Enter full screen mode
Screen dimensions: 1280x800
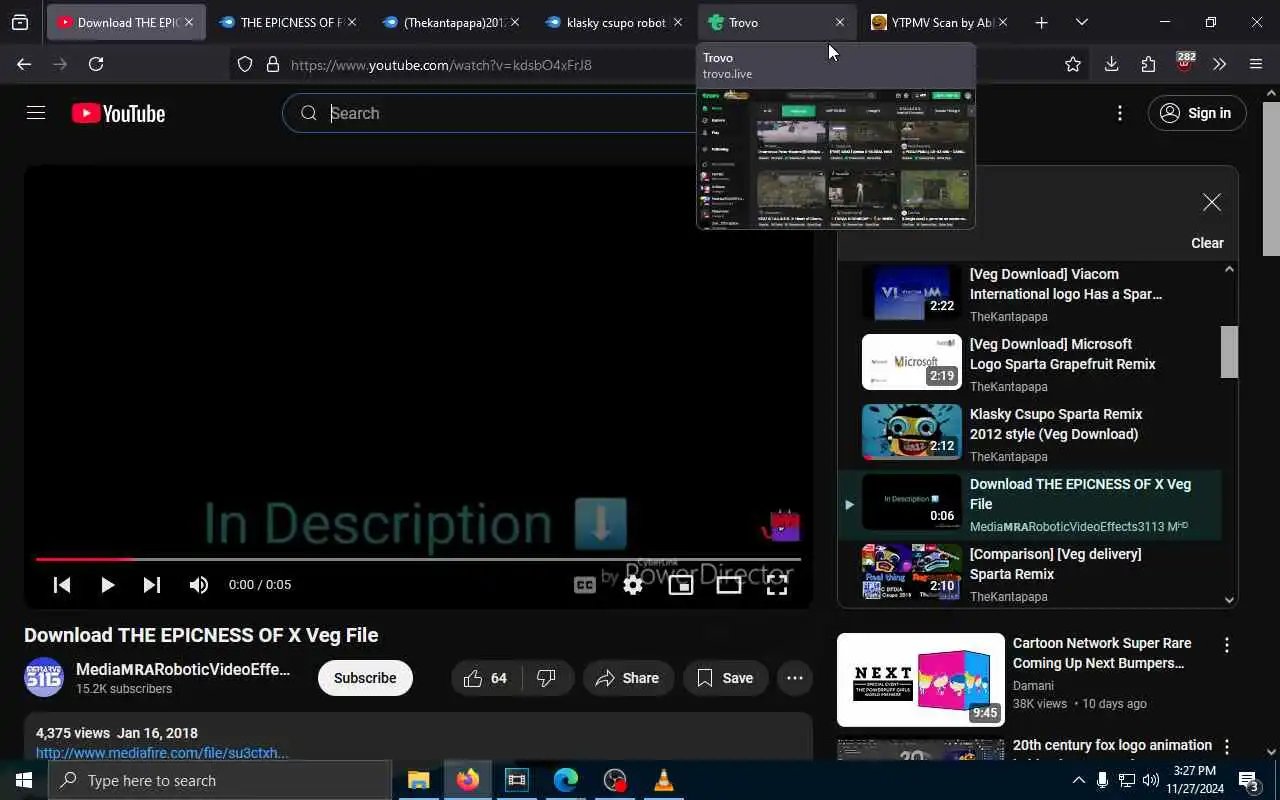[x=777, y=585]
